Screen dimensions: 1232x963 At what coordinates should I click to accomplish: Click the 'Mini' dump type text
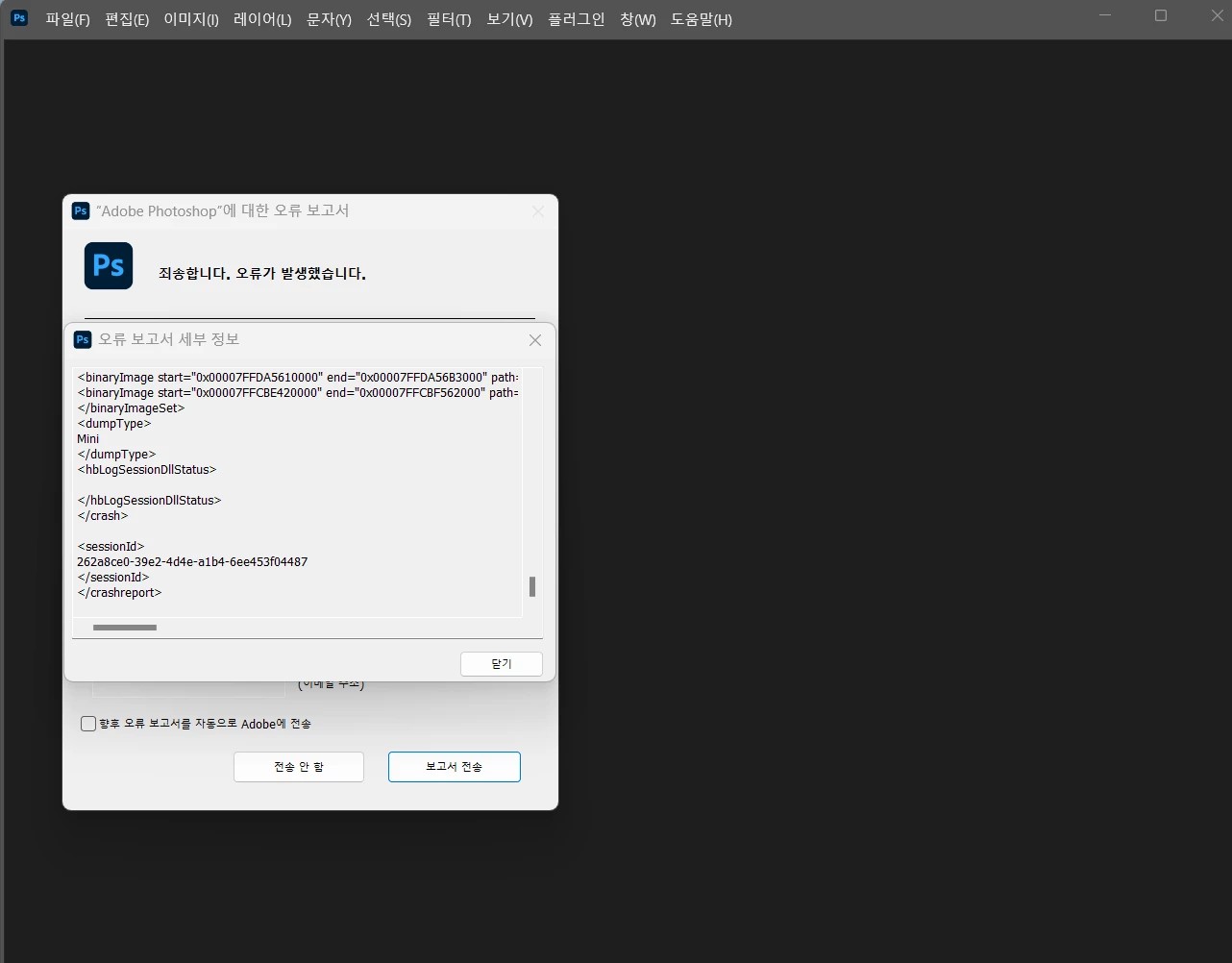(88, 439)
